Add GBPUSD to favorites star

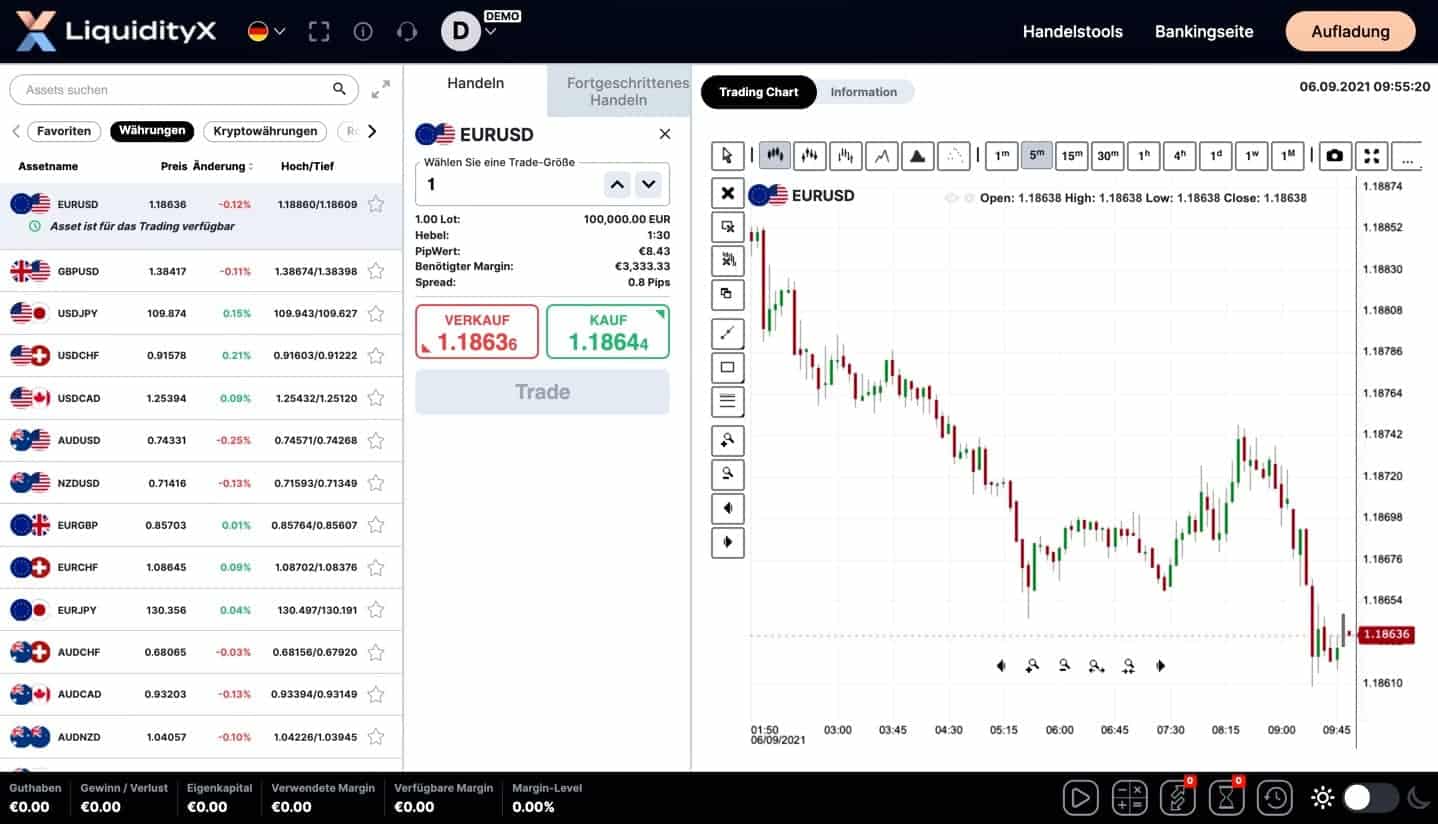[x=376, y=271]
